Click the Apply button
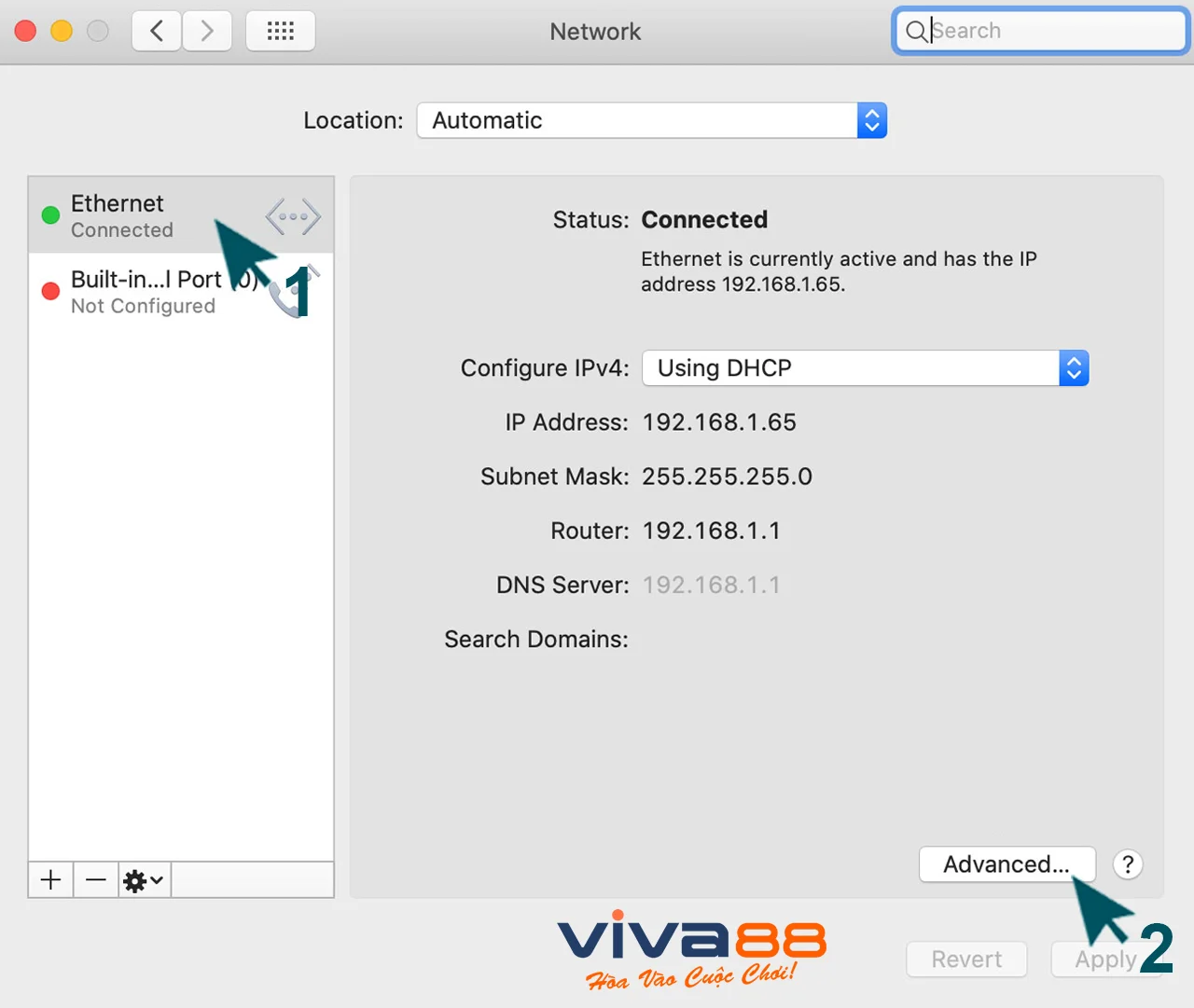 pyautogui.click(x=1105, y=960)
